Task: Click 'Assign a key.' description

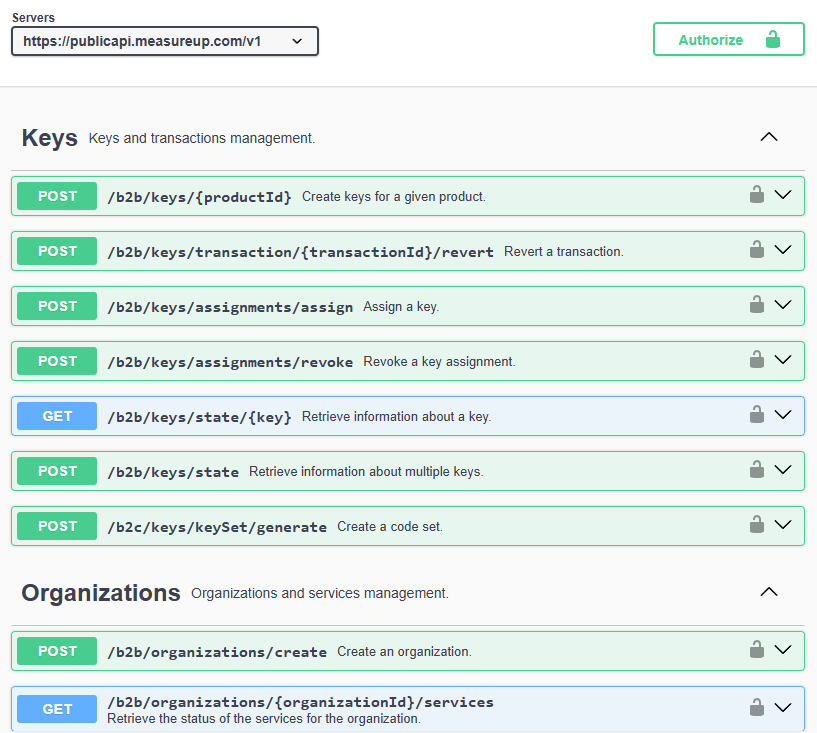Action: [x=401, y=306]
